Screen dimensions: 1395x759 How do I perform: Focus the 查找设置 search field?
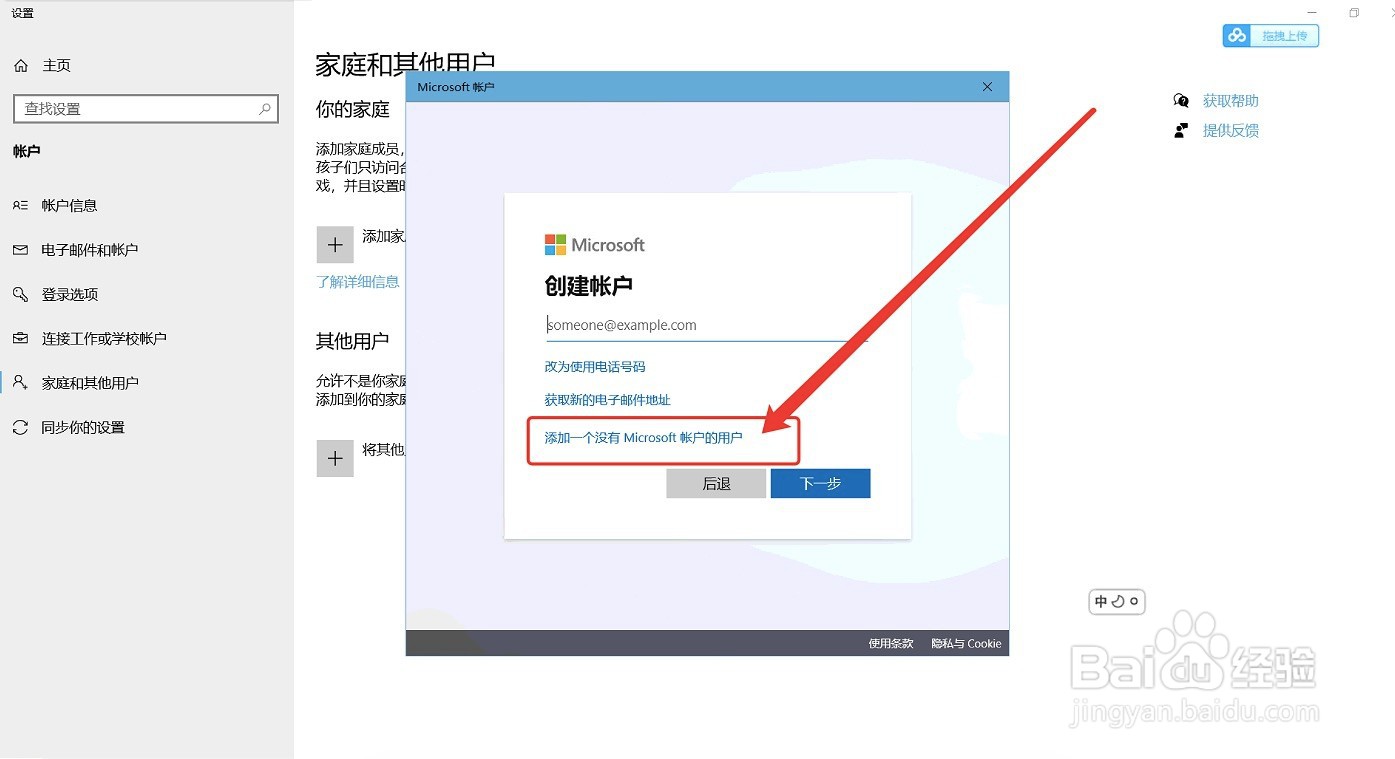(146, 109)
